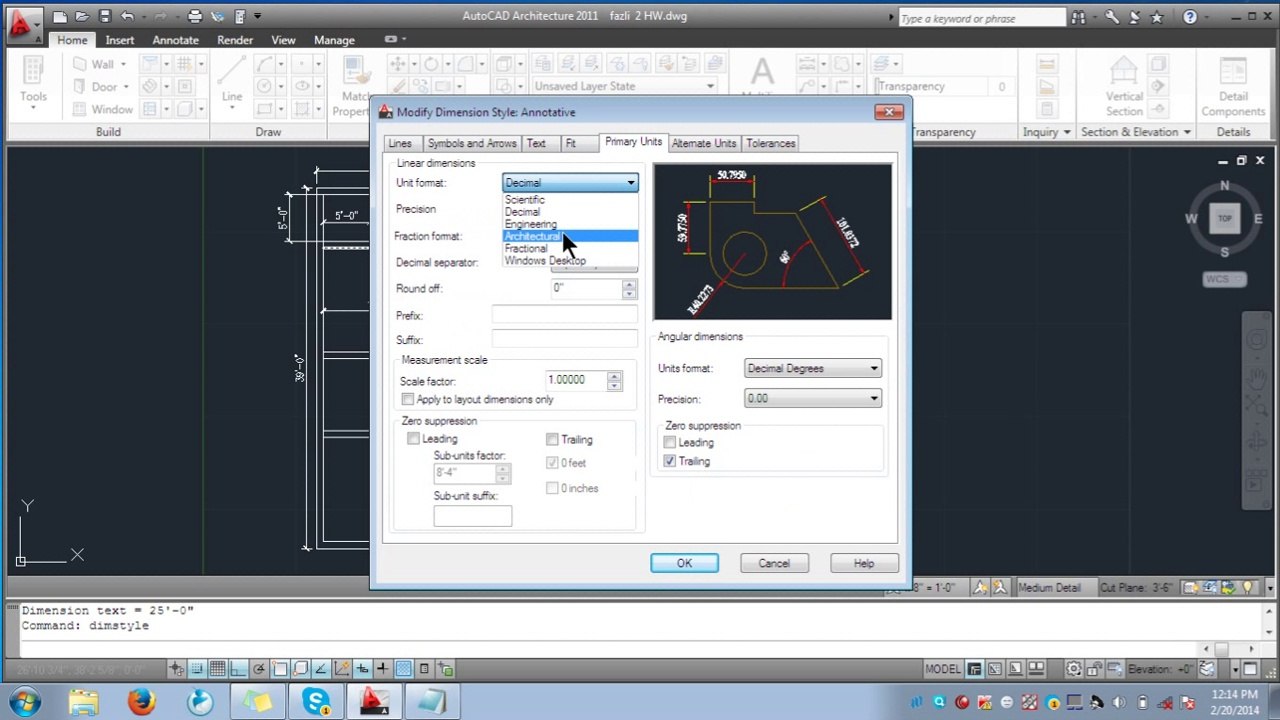Open the Annotate ribbon tab

(x=175, y=40)
